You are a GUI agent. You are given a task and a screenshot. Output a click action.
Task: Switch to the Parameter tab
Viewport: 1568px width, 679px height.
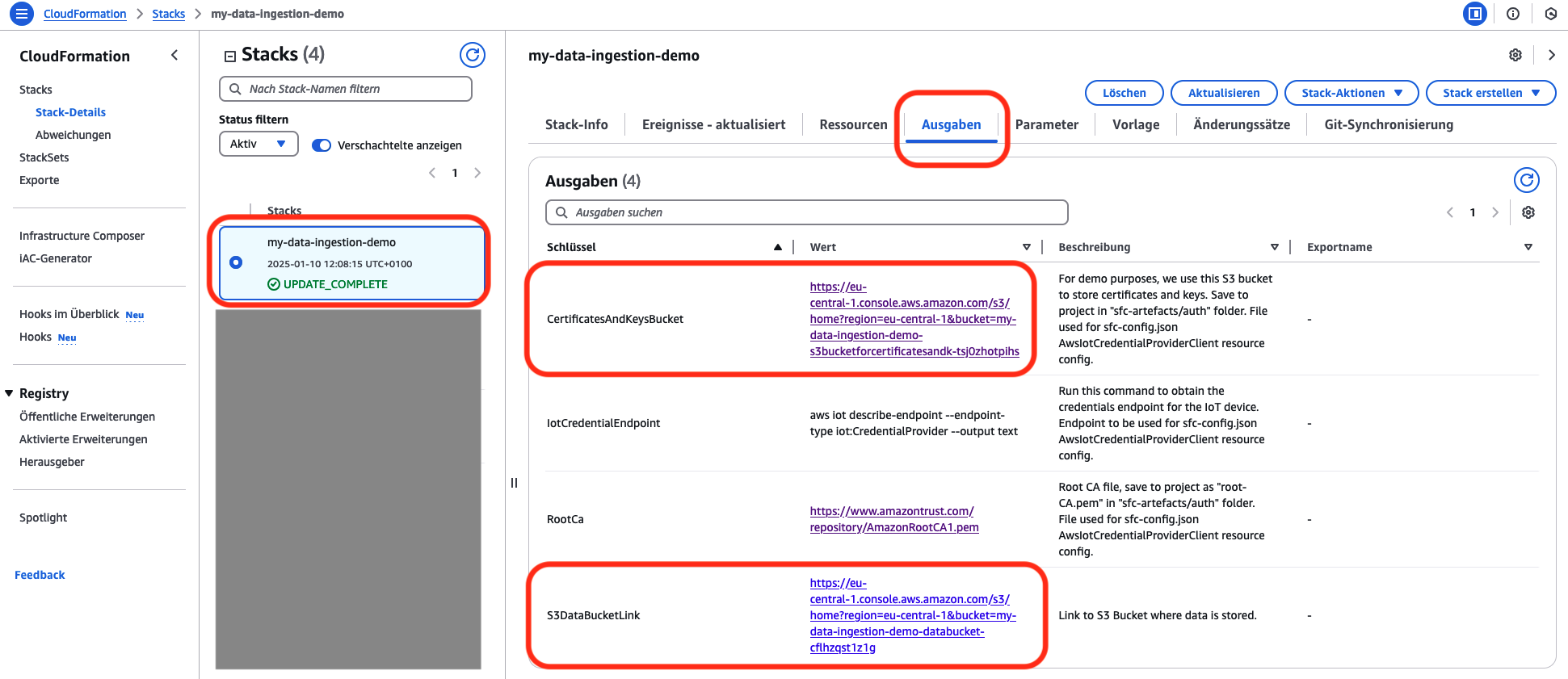1047,124
